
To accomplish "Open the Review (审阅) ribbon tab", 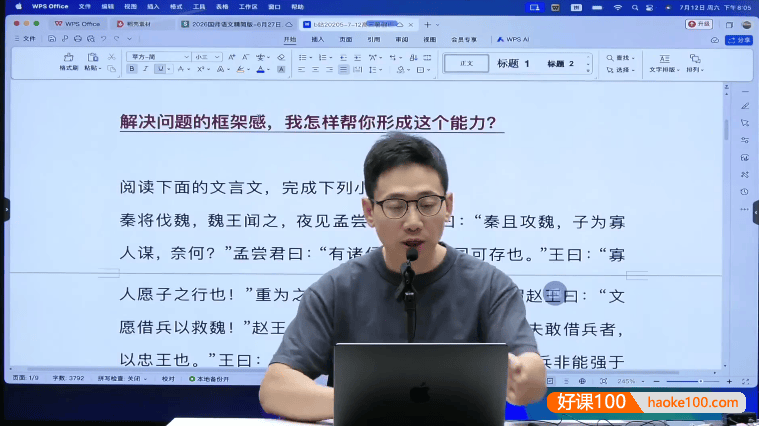I will pyautogui.click(x=402, y=40).
